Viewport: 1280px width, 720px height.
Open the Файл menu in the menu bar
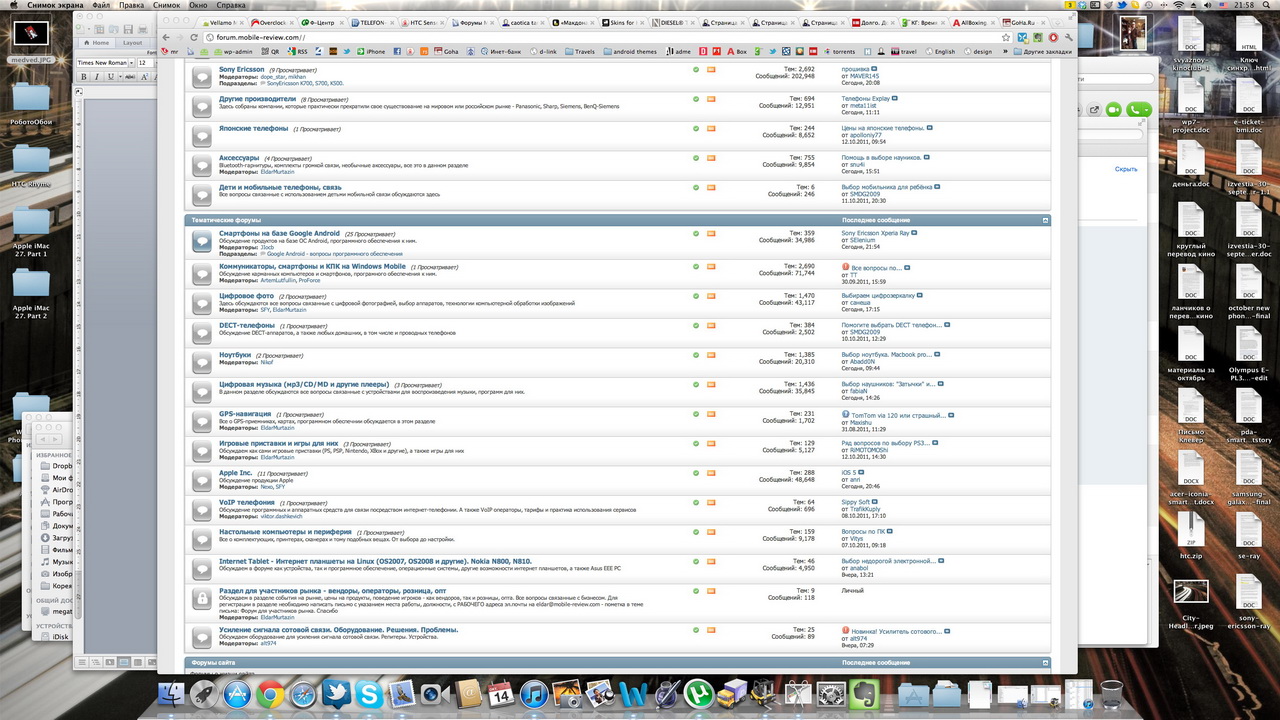tap(101, 6)
